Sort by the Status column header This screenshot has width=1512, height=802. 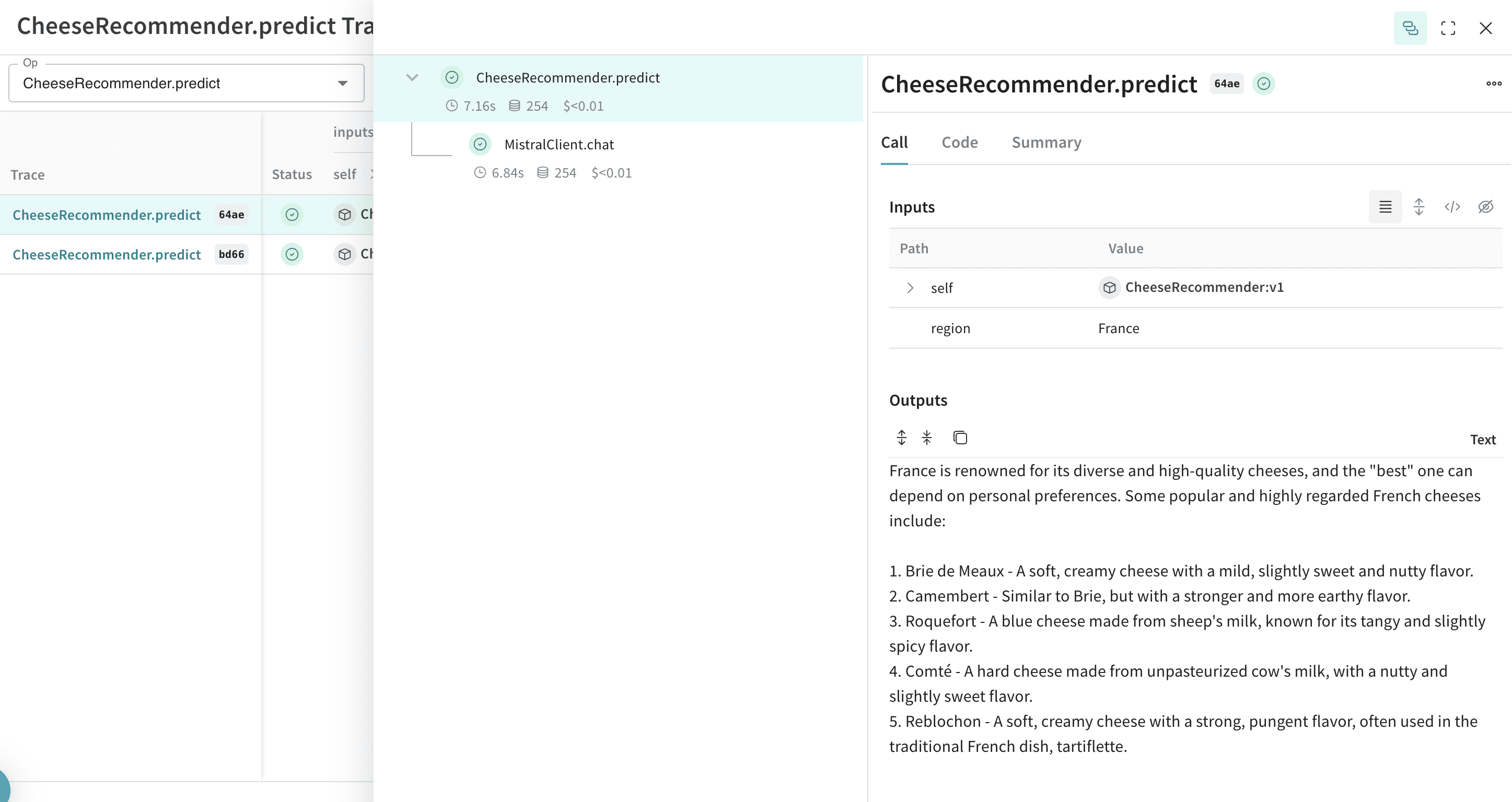292,175
